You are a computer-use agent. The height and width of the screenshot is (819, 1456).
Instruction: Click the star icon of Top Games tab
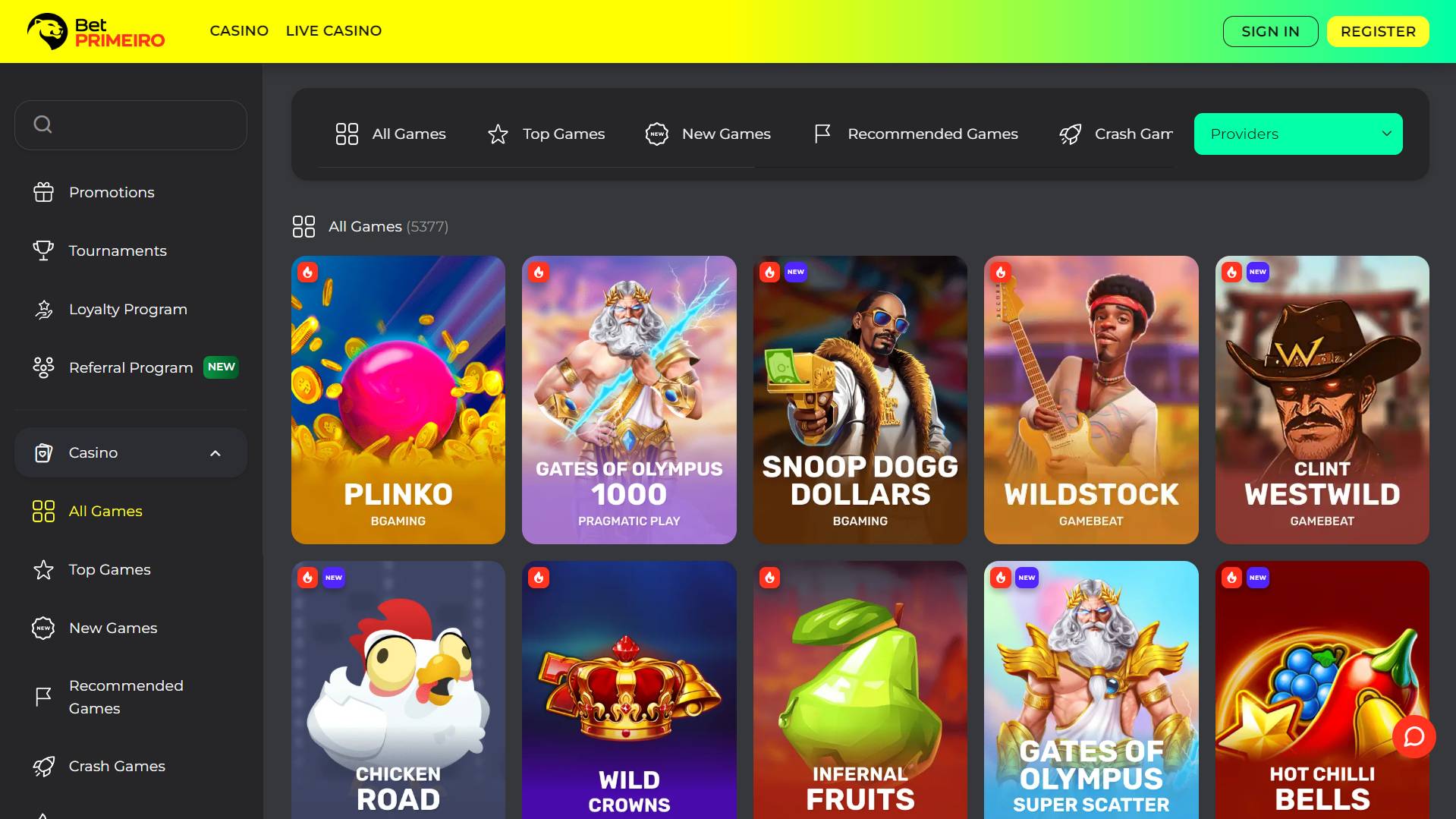pyautogui.click(x=498, y=134)
